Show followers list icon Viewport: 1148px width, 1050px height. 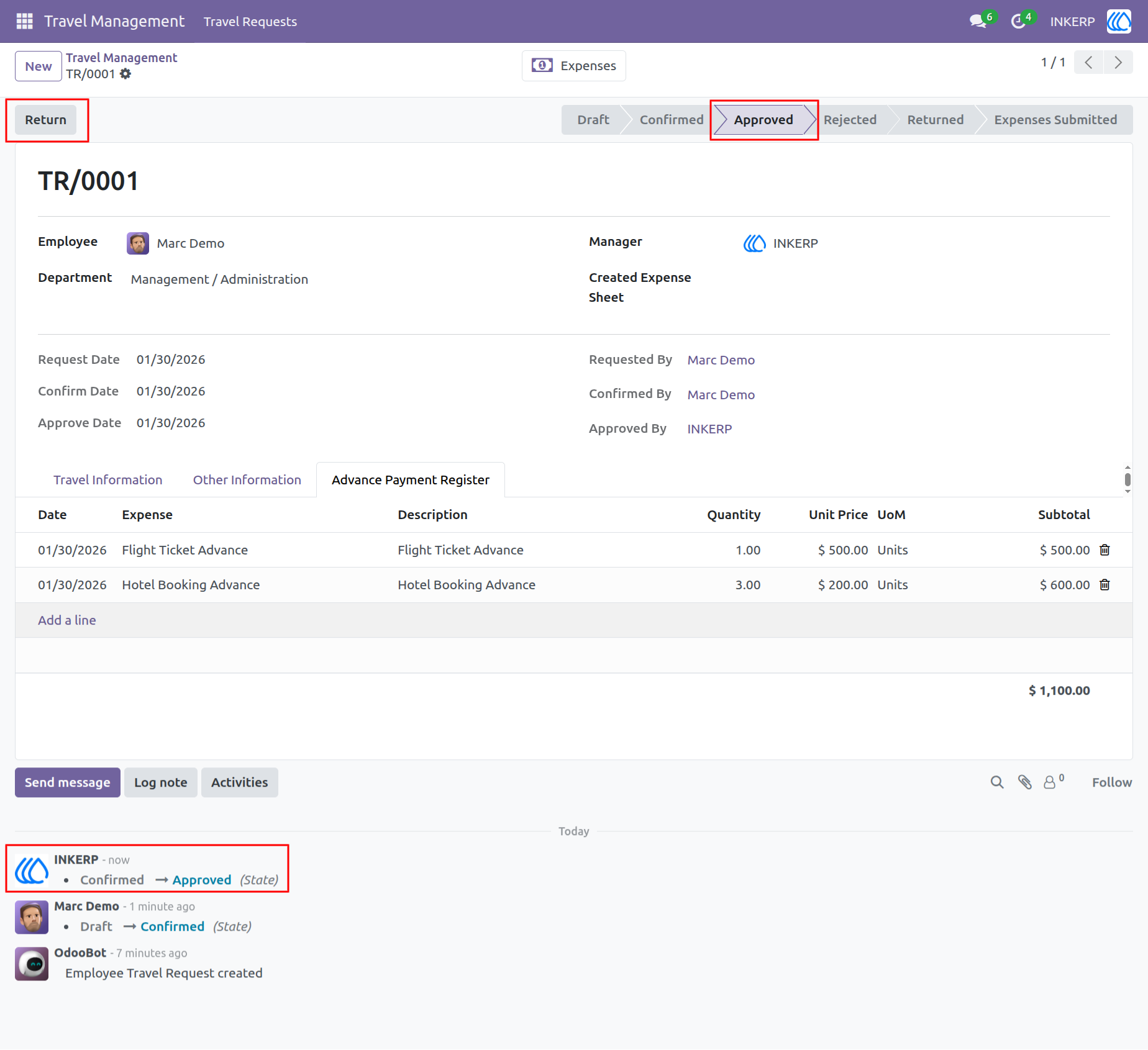pos(1054,782)
